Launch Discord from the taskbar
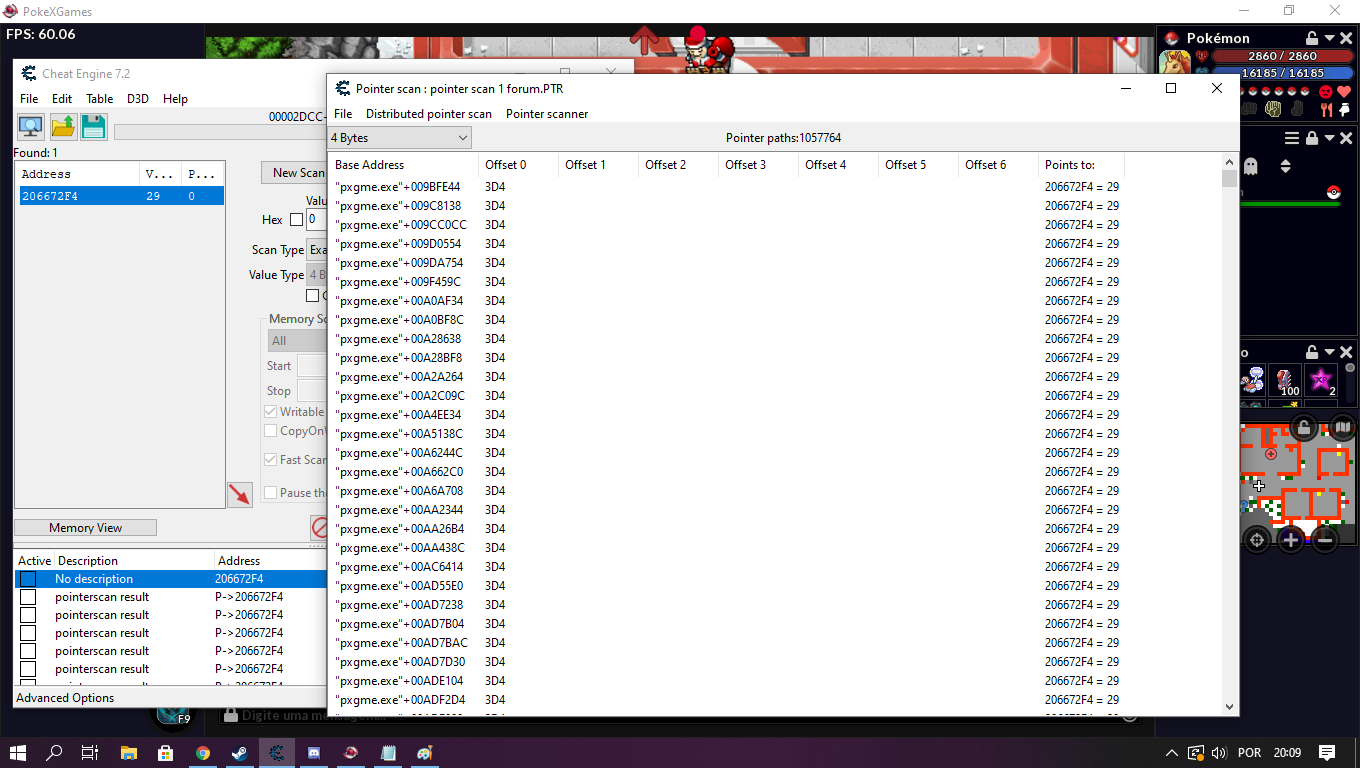This screenshot has width=1360, height=768. coord(314,753)
